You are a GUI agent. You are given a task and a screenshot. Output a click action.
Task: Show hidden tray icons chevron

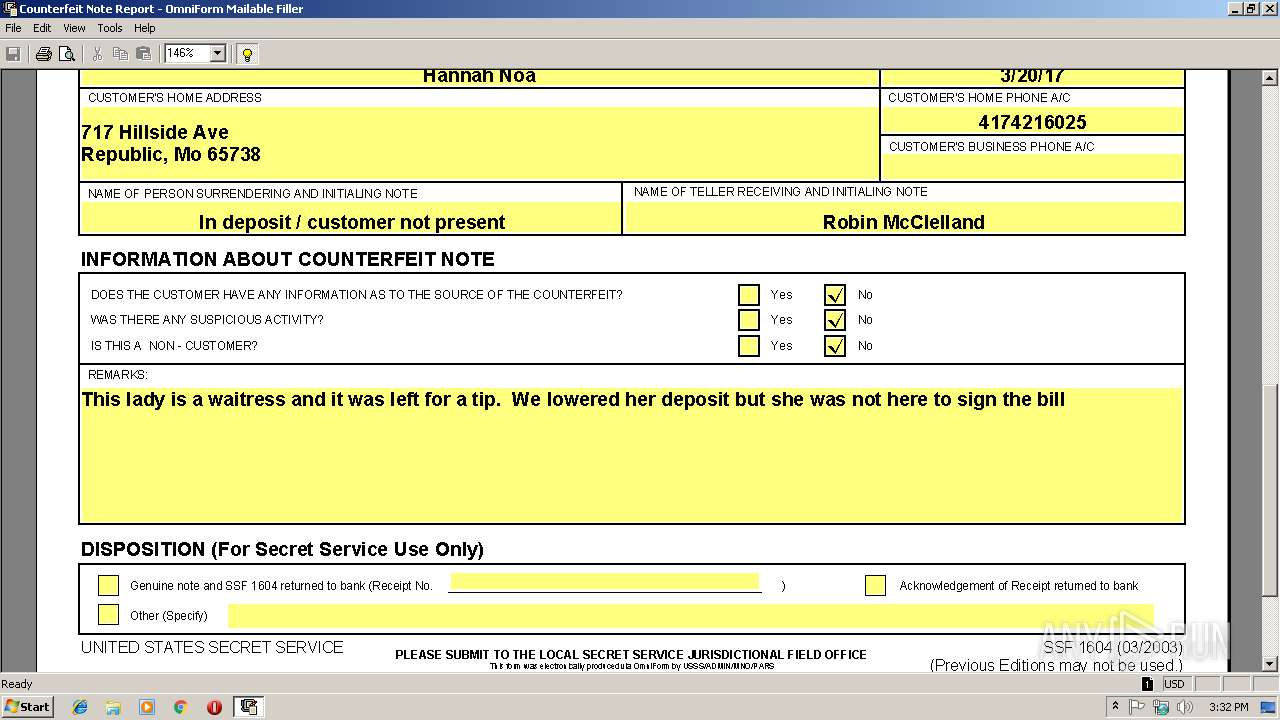click(1115, 707)
